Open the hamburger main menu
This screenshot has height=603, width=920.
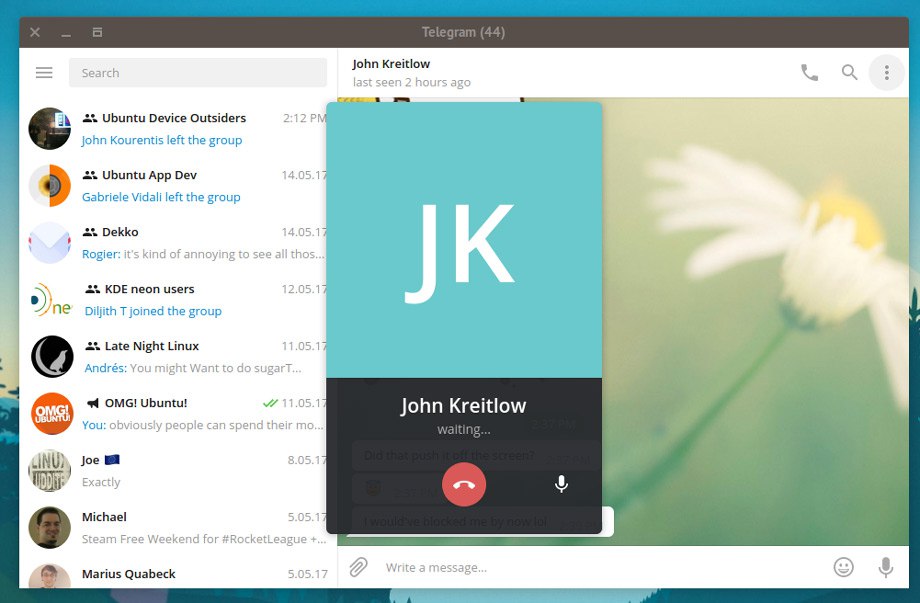[x=44, y=73]
